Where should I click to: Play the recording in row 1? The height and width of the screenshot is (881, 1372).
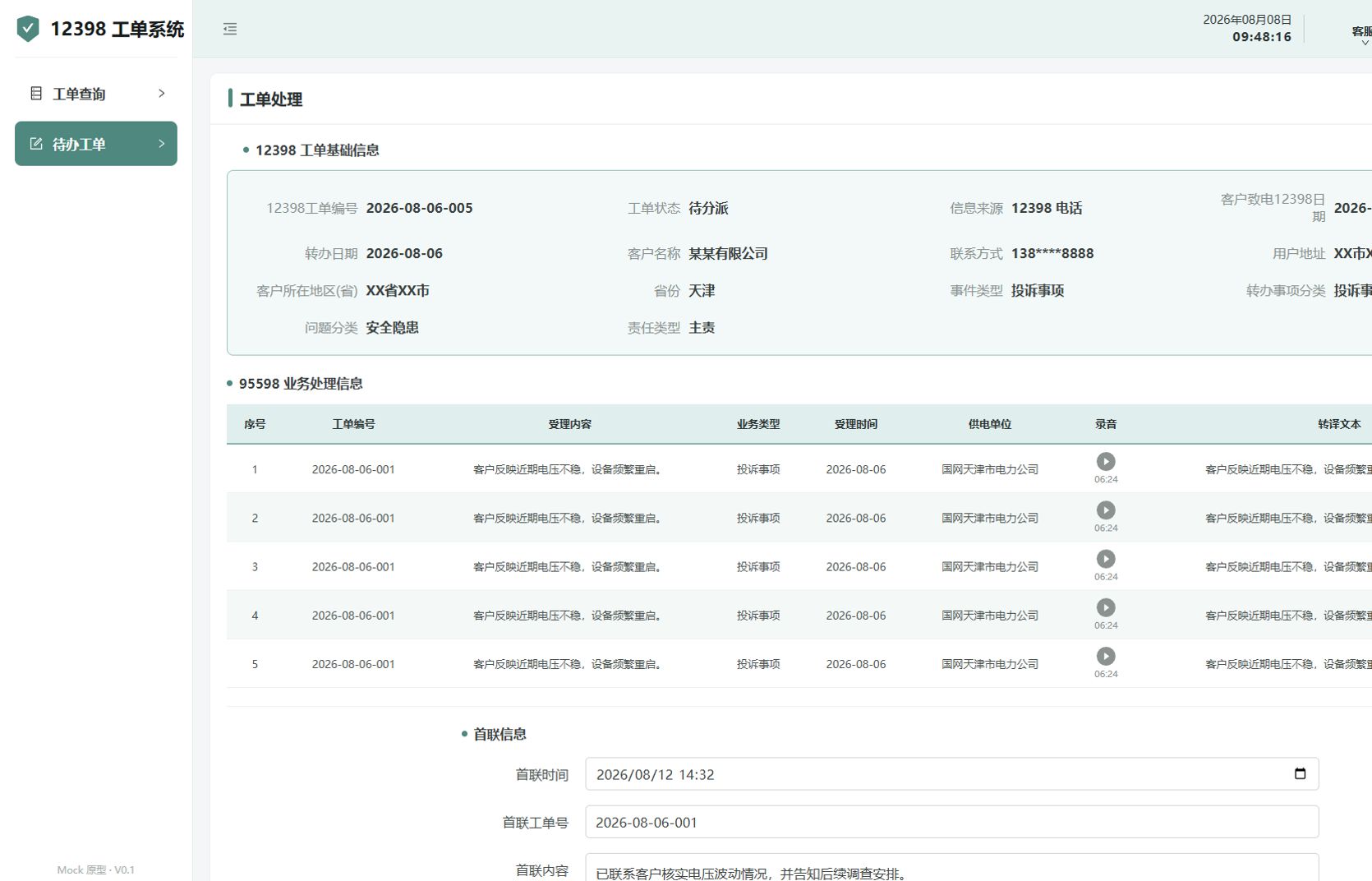click(1106, 462)
